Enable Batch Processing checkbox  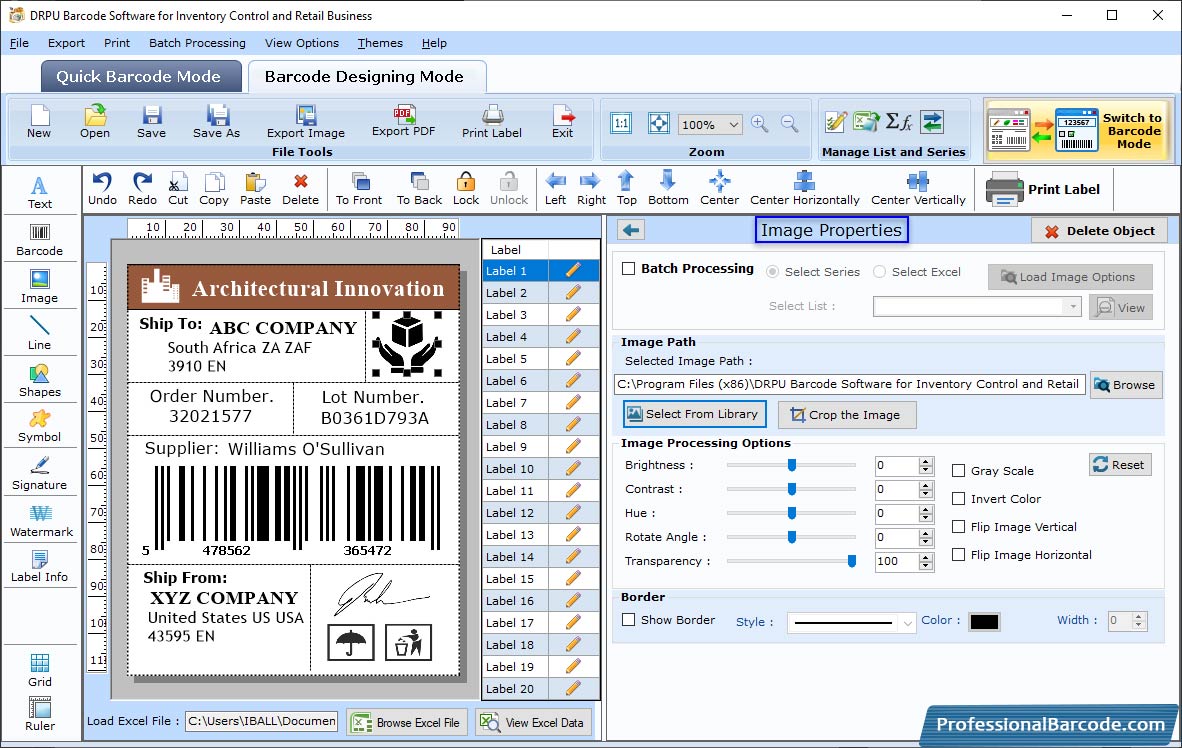point(628,268)
